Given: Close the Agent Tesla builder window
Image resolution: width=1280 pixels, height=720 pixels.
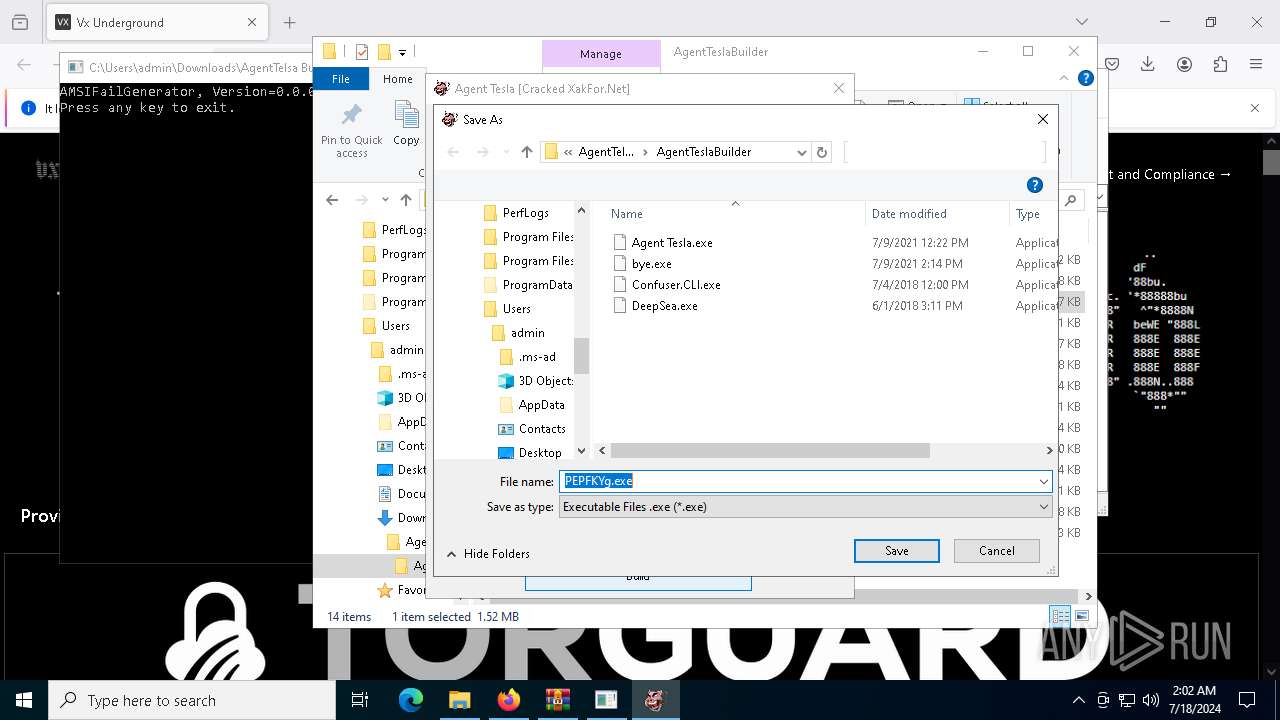Looking at the screenshot, I should click(839, 88).
